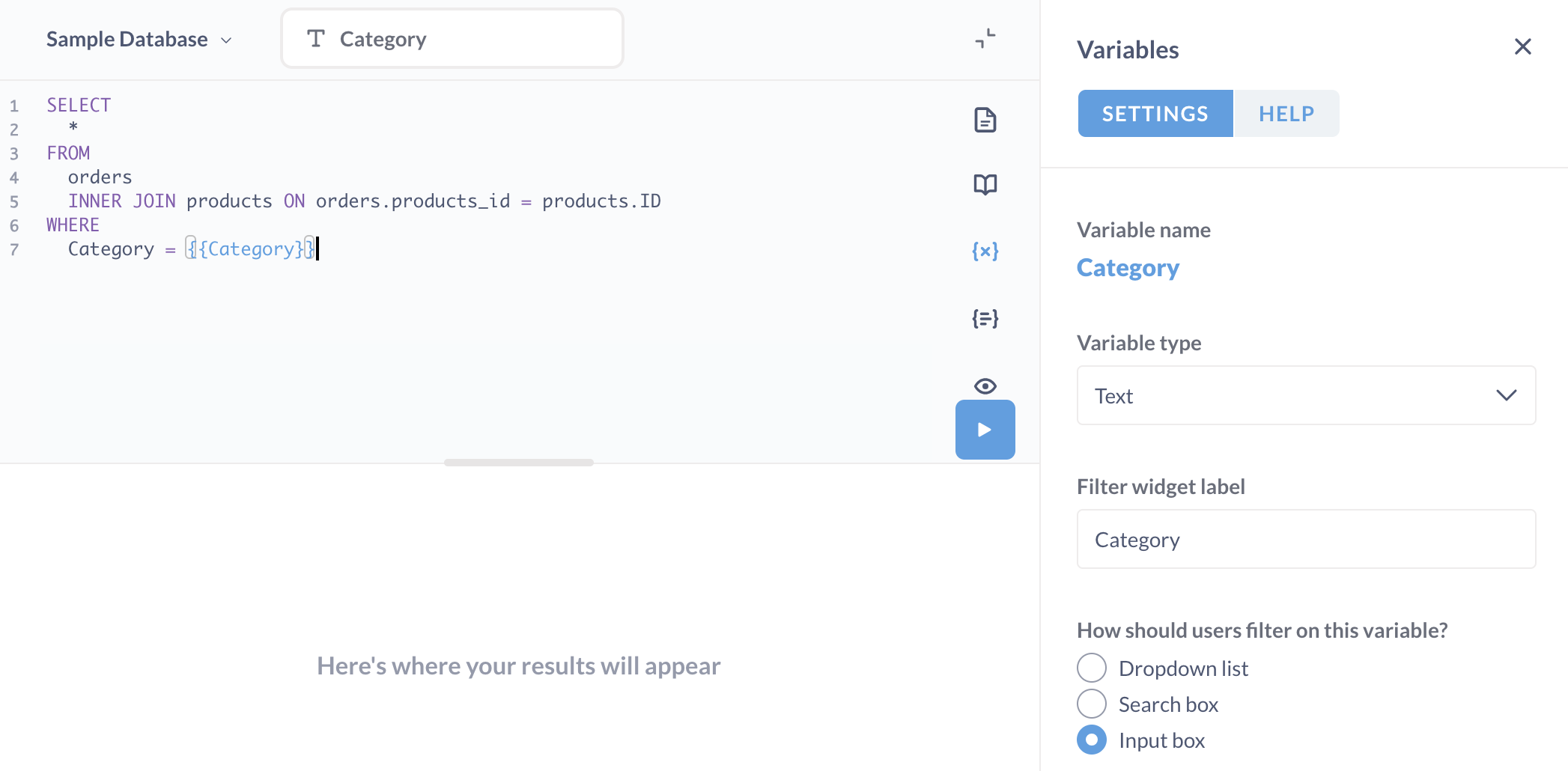This screenshot has width=1568, height=771.
Task: Open the data reference book panel
Action: [985, 183]
